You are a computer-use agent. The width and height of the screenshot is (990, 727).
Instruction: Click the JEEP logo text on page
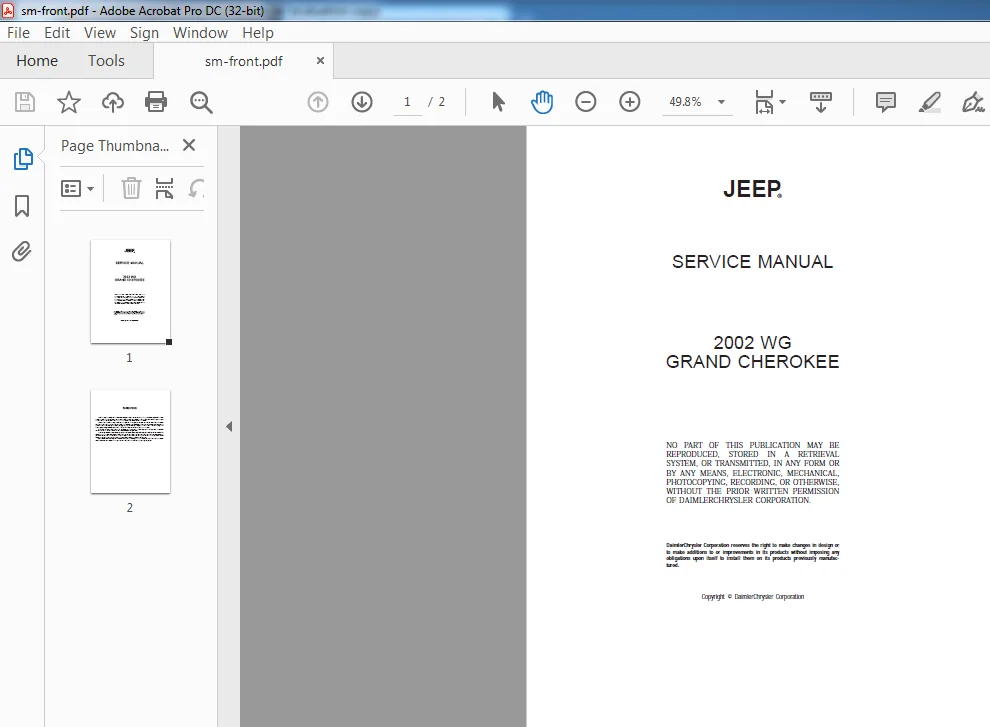click(x=752, y=189)
